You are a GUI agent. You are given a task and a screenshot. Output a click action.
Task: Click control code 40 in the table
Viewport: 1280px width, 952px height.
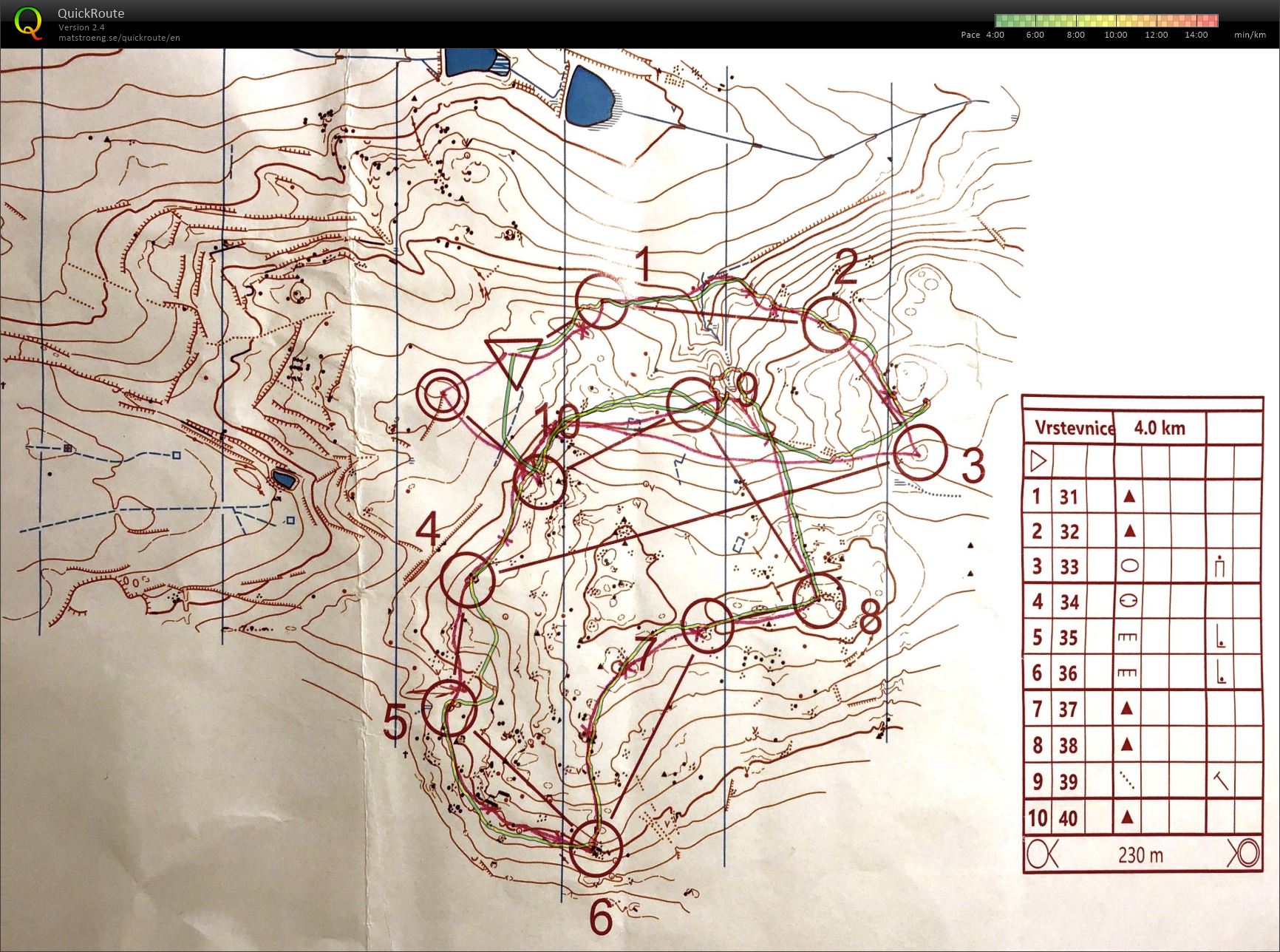1069,819
